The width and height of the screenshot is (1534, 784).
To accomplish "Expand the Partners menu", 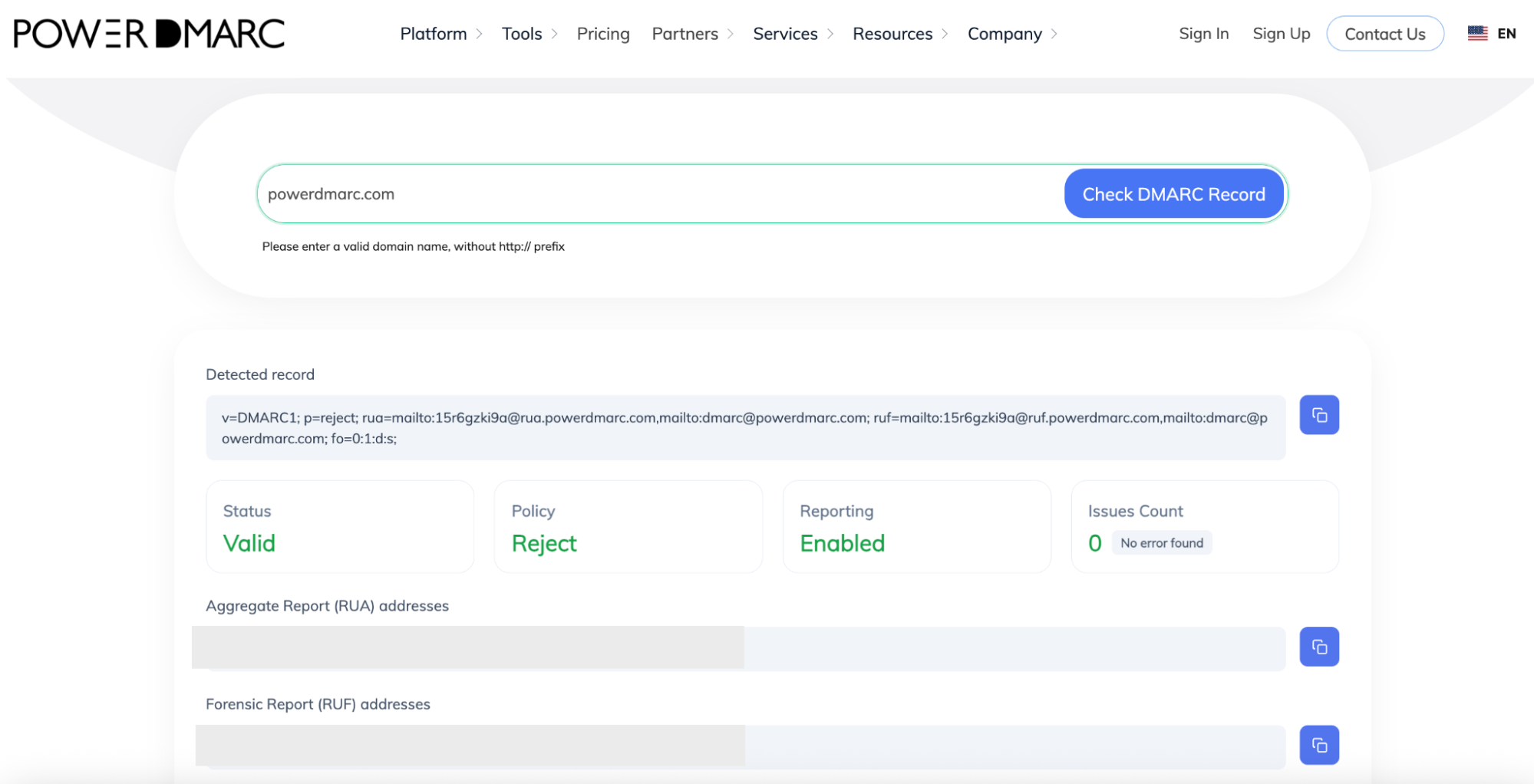I will click(693, 34).
